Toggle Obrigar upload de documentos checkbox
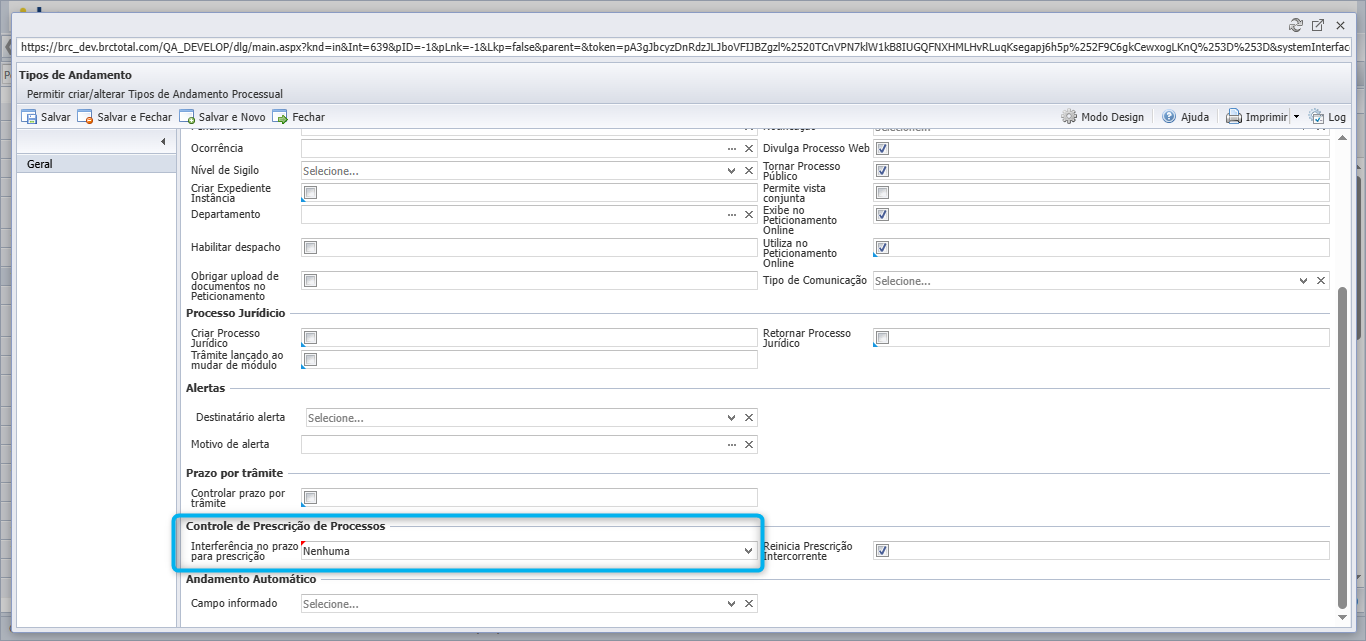 pyautogui.click(x=311, y=281)
